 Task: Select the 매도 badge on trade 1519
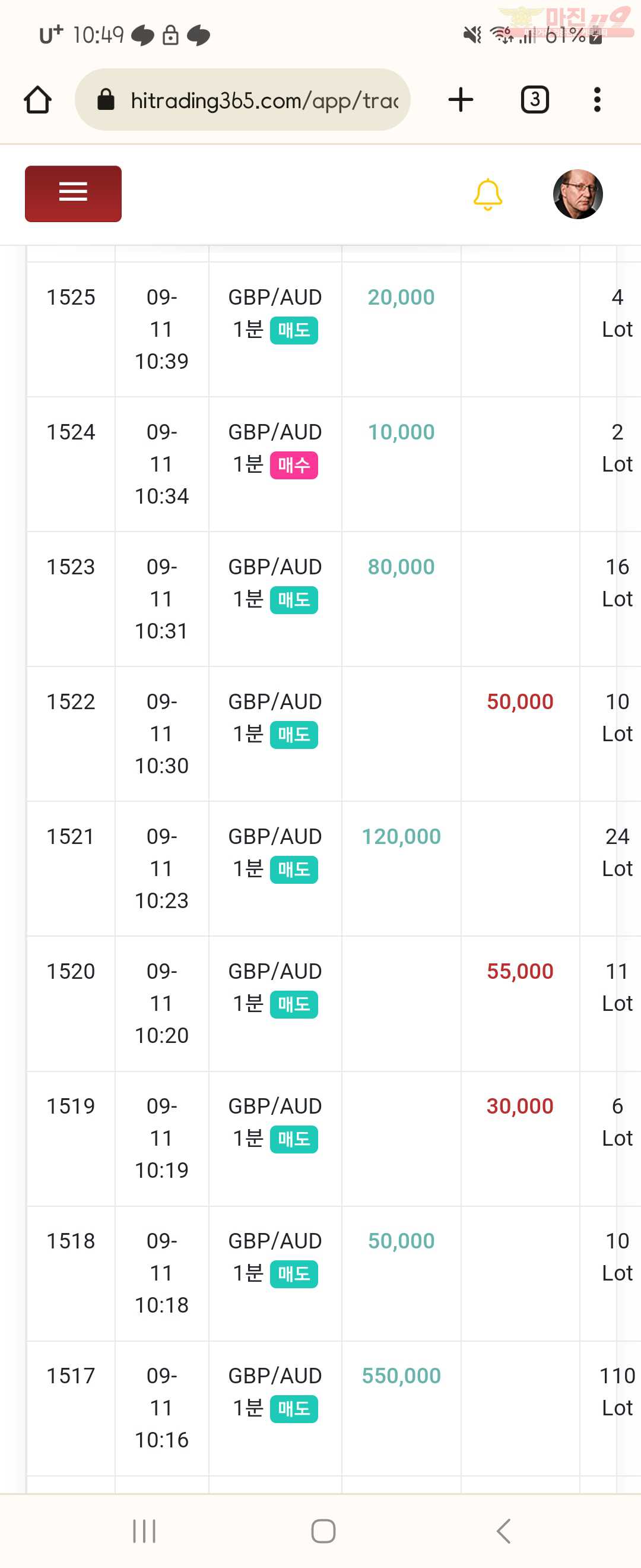pyautogui.click(x=294, y=1140)
